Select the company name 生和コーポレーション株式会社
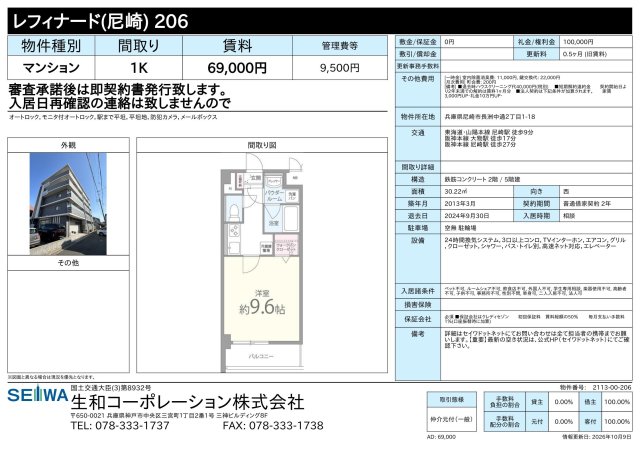Image resolution: width=640 pixels, height=452 pixels. (187, 403)
